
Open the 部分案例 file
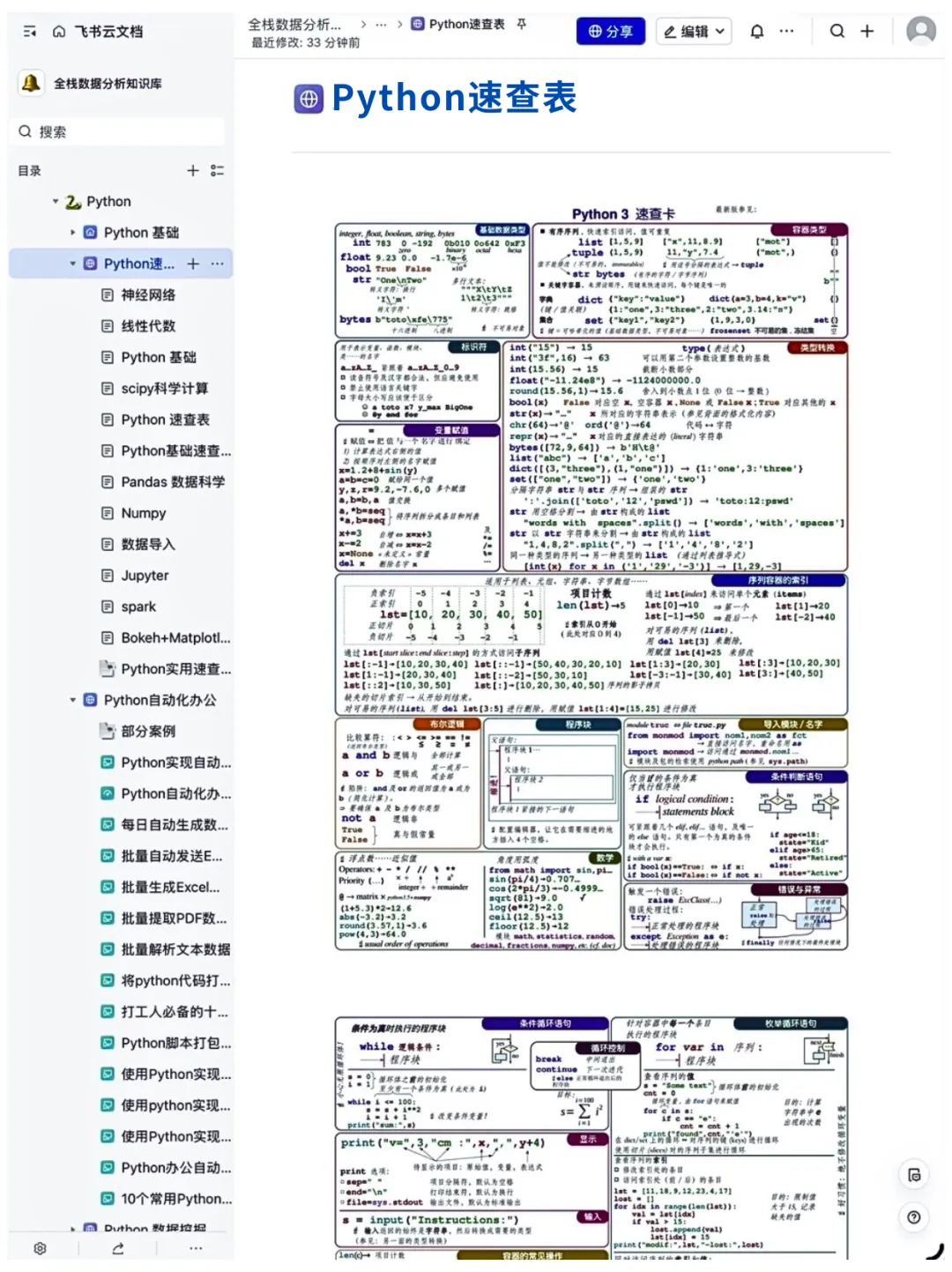pos(148,732)
